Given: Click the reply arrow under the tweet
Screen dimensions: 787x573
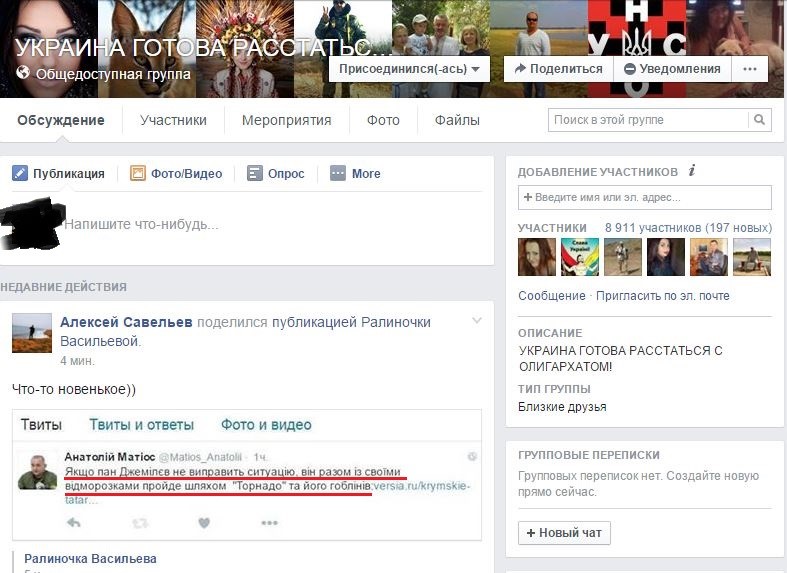Looking at the screenshot, I should click(74, 523).
